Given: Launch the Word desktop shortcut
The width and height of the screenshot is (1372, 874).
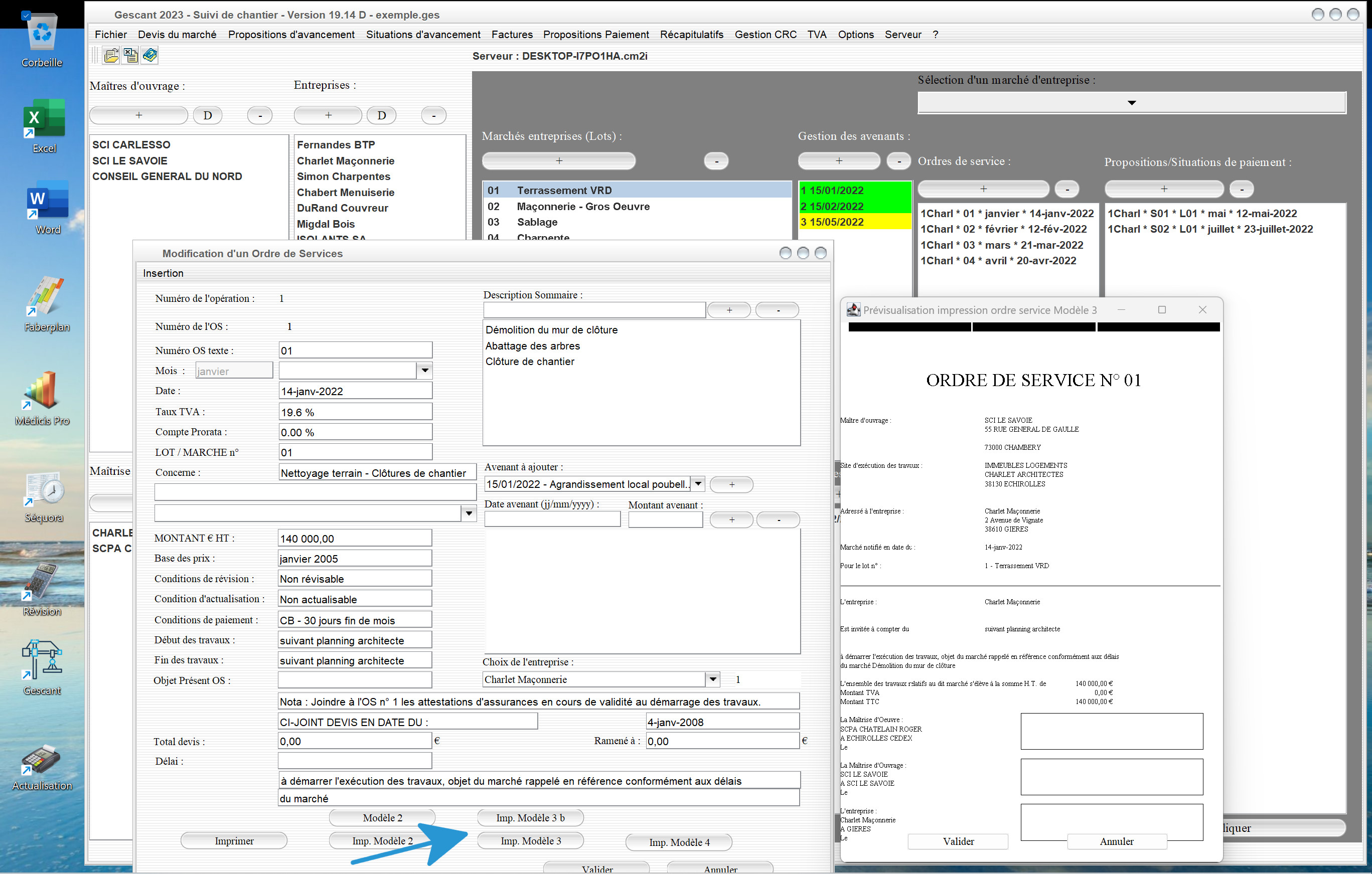Looking at the screenshot, I should (x=47, y=207).
